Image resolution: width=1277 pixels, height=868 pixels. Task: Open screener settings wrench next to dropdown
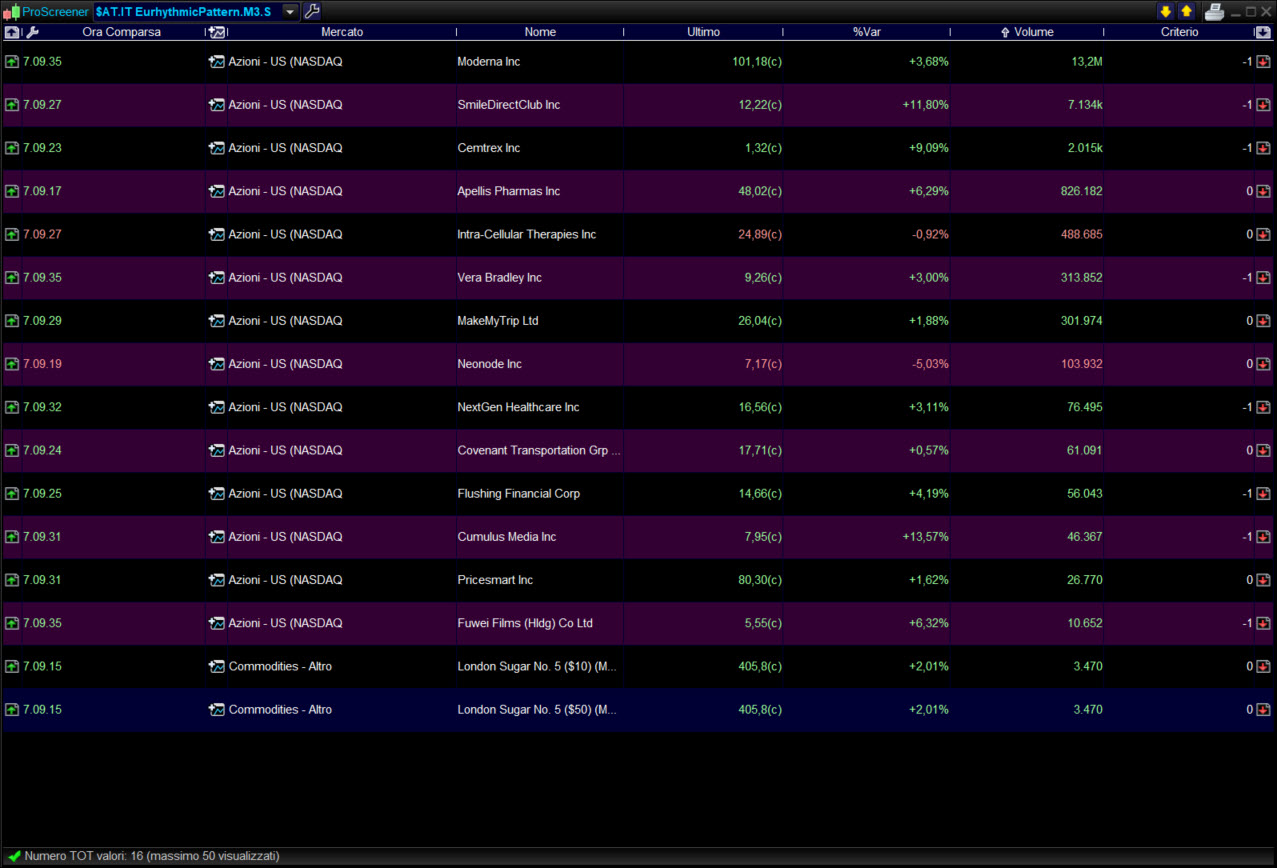point(311,12)
